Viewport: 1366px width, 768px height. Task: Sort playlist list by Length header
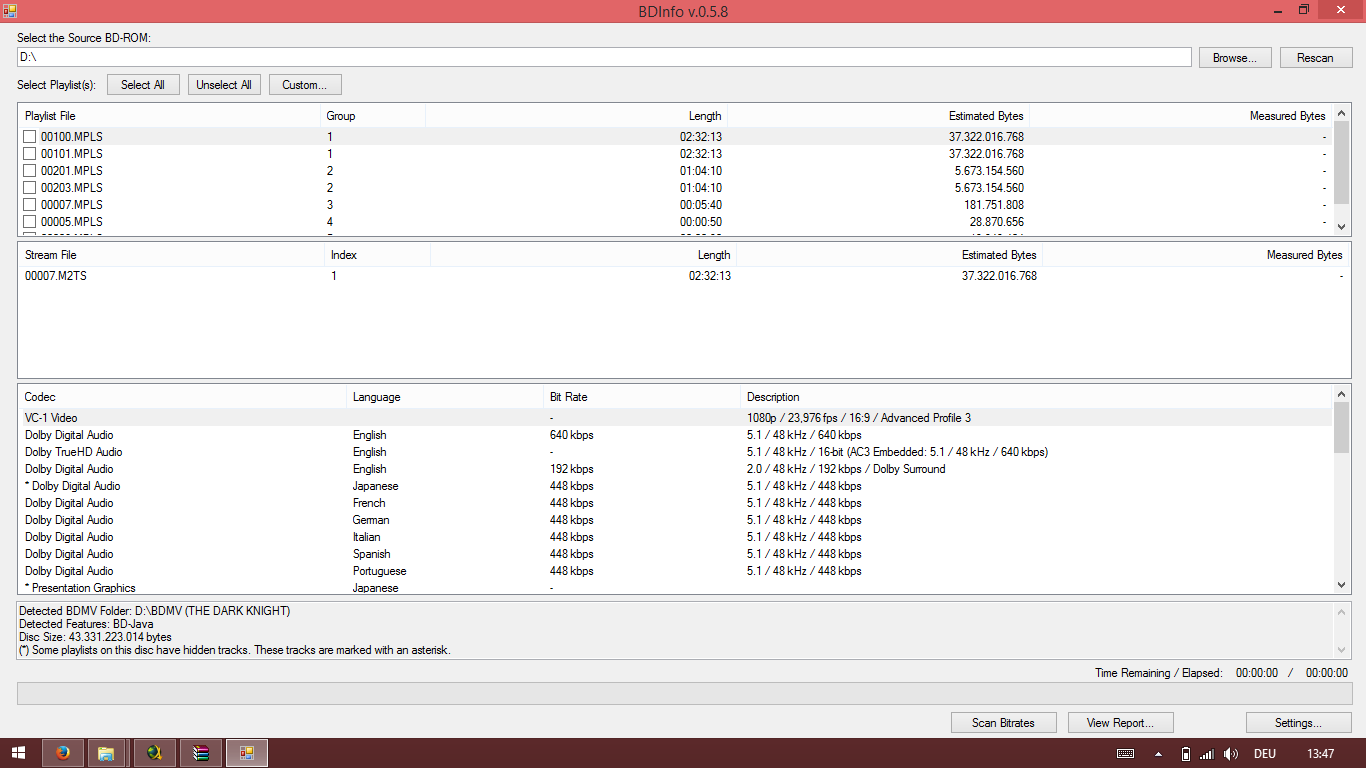pos(577,116)
